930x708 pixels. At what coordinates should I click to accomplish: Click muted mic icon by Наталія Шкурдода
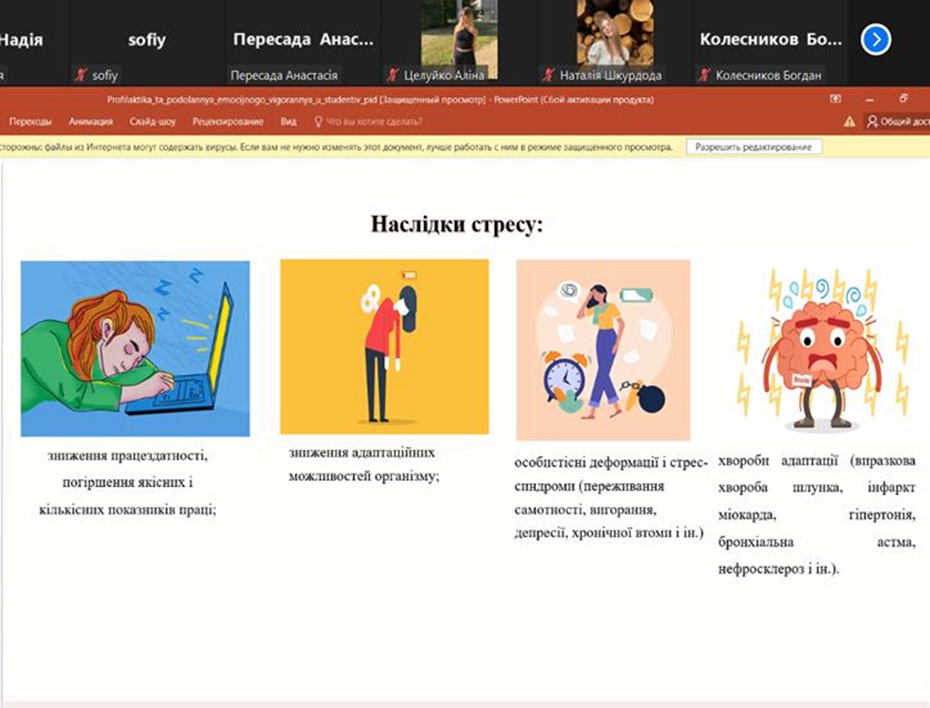point(549,75)
